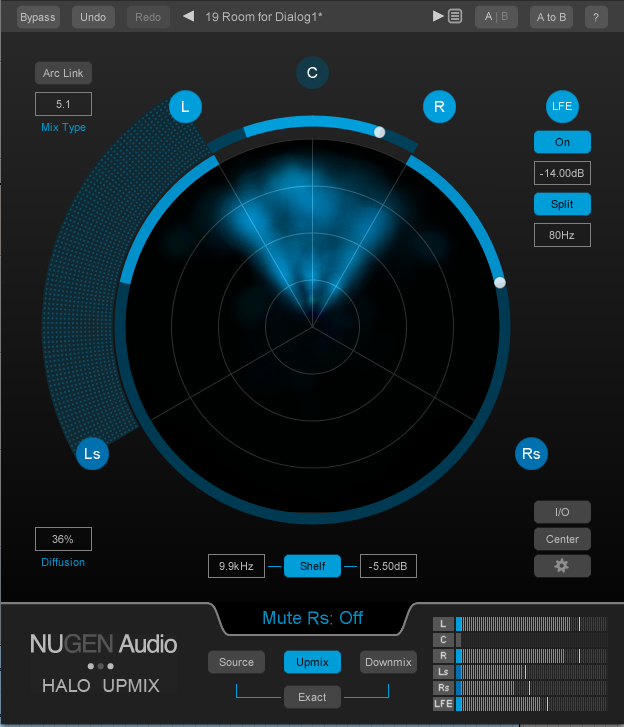Image resolution: width=624 pixels, height=727 pixels.
Task: Load the previous preset with left arrow
Action: pyautogui.click(x=189, y=17)
